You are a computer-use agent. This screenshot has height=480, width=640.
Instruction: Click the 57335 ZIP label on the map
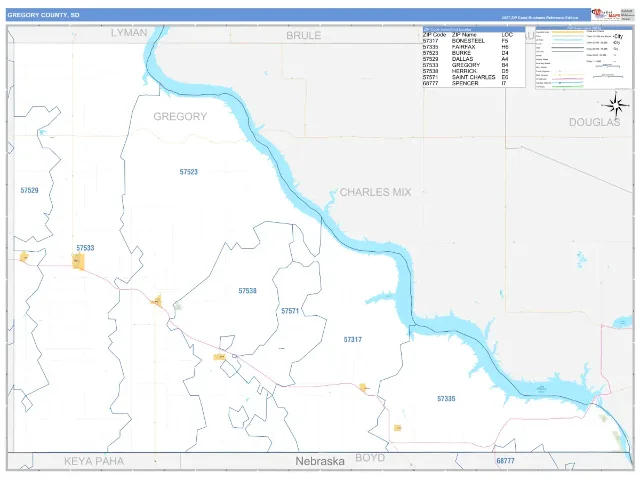click(x=446, y=398)
